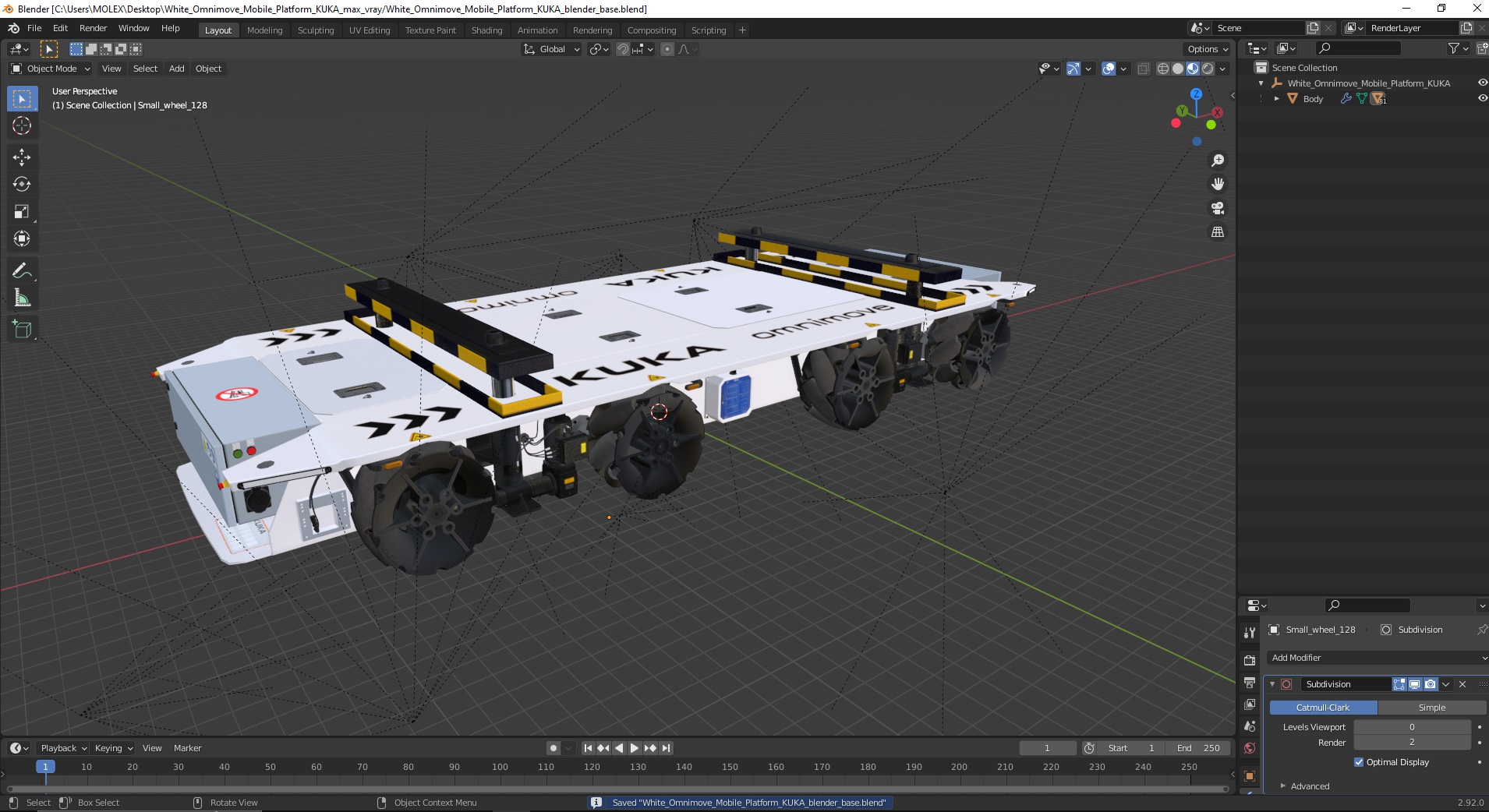The image size is (1489, 812).
Task: Open the World properties tab
Action: (1250, 748)
